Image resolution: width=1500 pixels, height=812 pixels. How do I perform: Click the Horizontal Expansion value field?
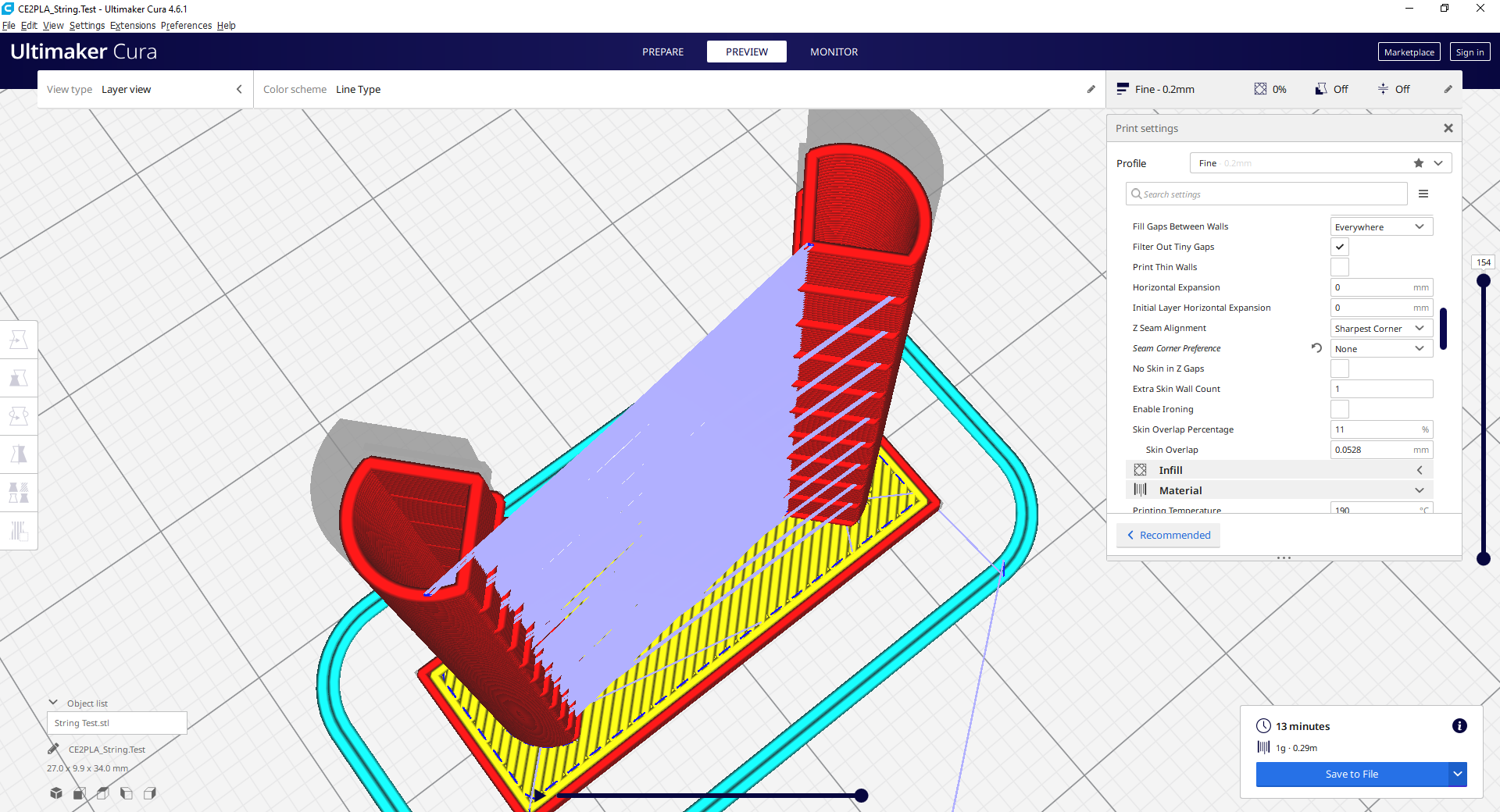1381,287
